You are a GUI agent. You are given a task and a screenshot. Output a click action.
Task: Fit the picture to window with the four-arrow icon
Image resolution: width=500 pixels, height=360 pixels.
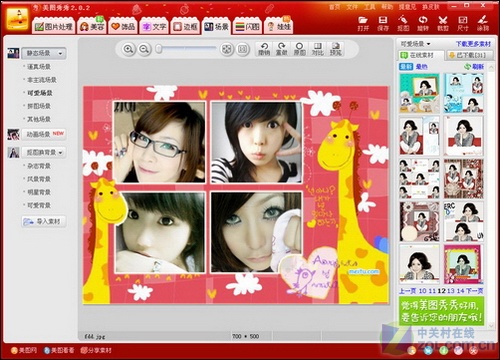[x=227, y=49]
